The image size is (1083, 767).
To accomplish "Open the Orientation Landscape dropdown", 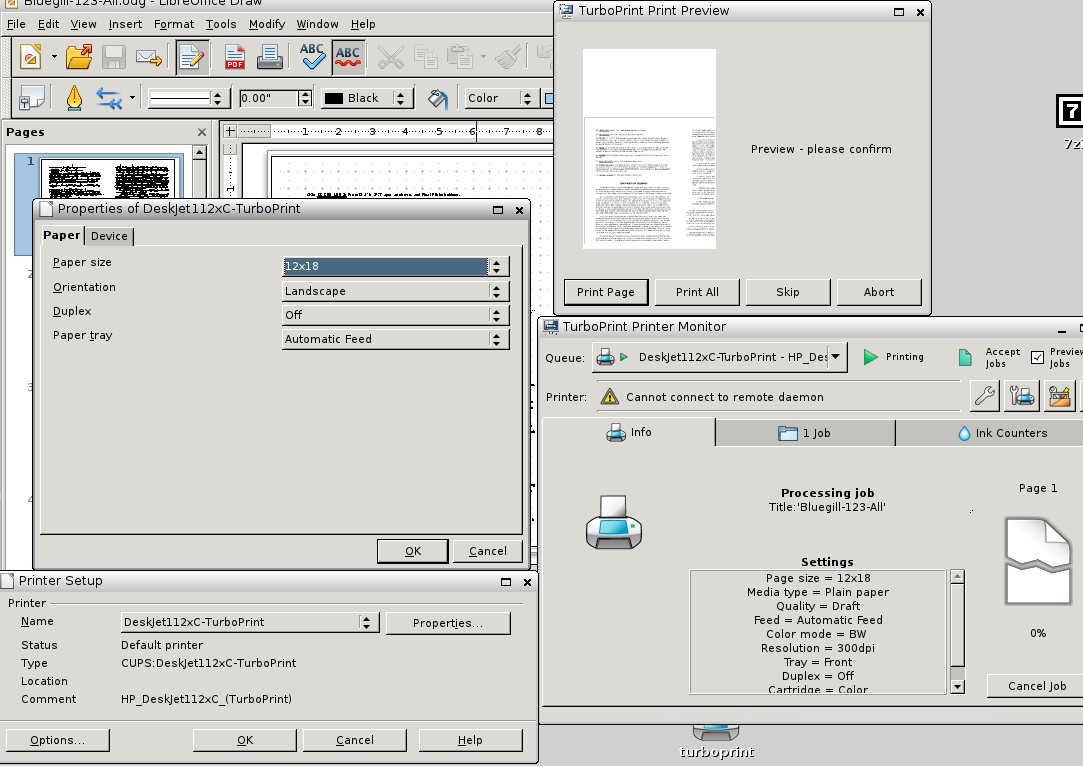I will coord(396,291).
